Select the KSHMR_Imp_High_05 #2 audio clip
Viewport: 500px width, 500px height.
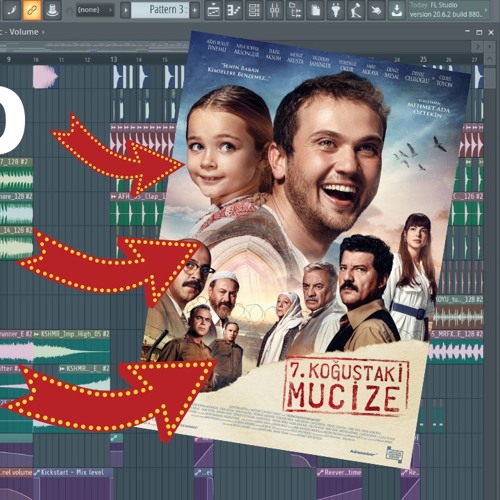(71, 347)
